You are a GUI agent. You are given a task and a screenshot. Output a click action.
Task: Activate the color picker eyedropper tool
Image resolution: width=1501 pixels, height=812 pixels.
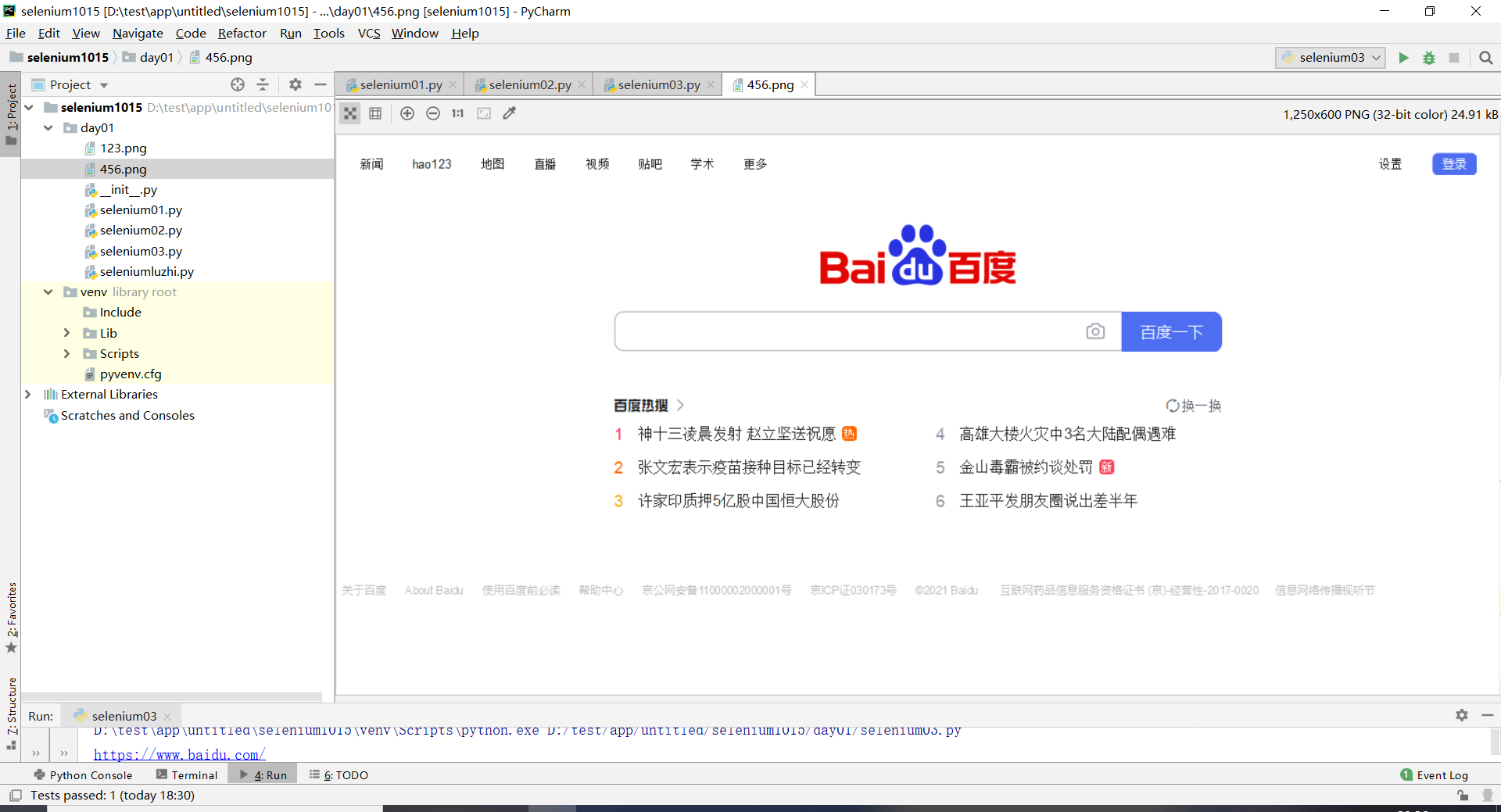point(510,113)
